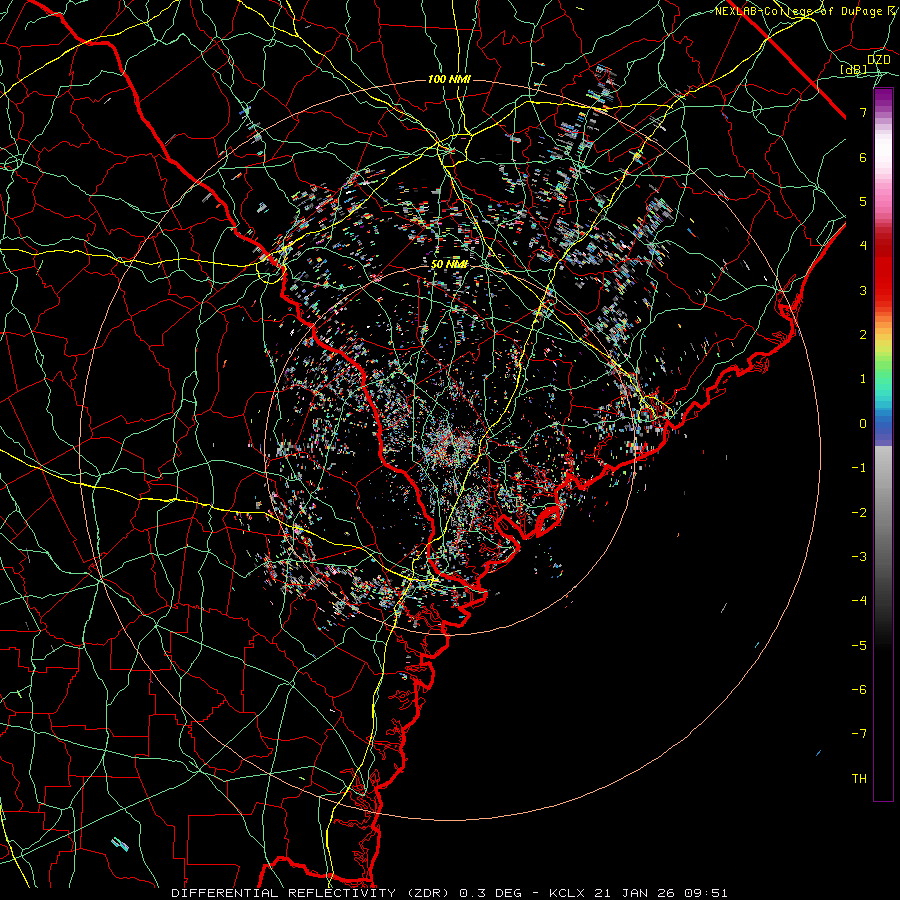This screenshot has width=900, height=900.
Task: Click the 0.3 DEG elevation text
Action: point(490,893)
